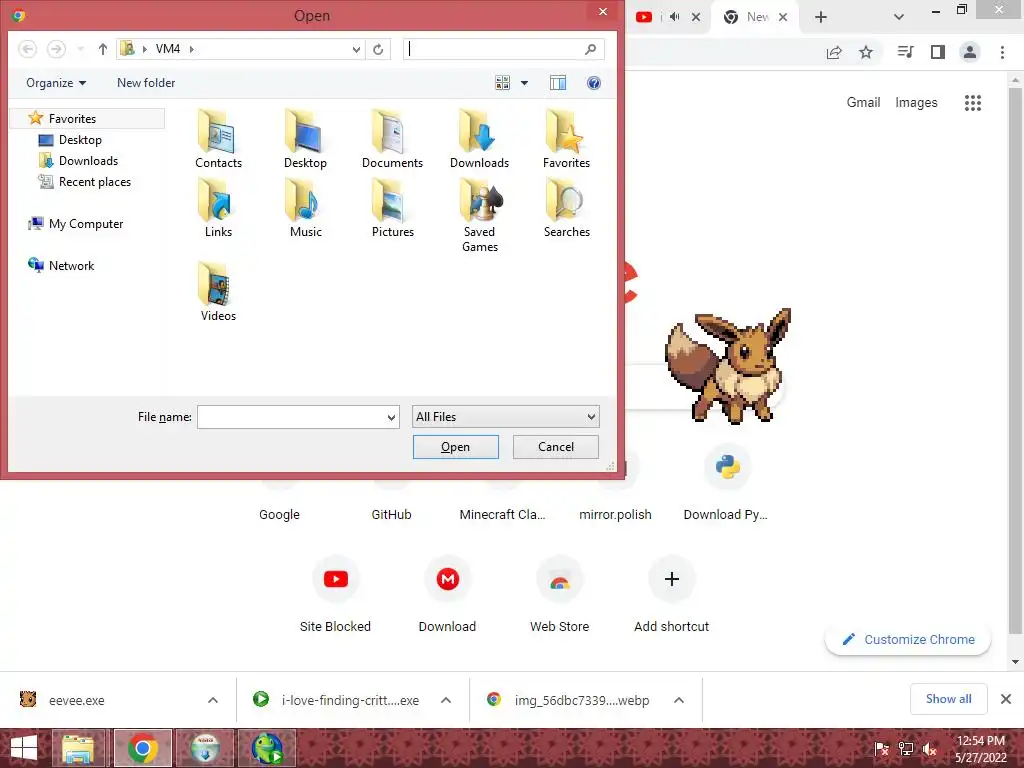Open the Saved Games folder
The width and height of the screenshot is (1024, 768).
pos(479,216)
